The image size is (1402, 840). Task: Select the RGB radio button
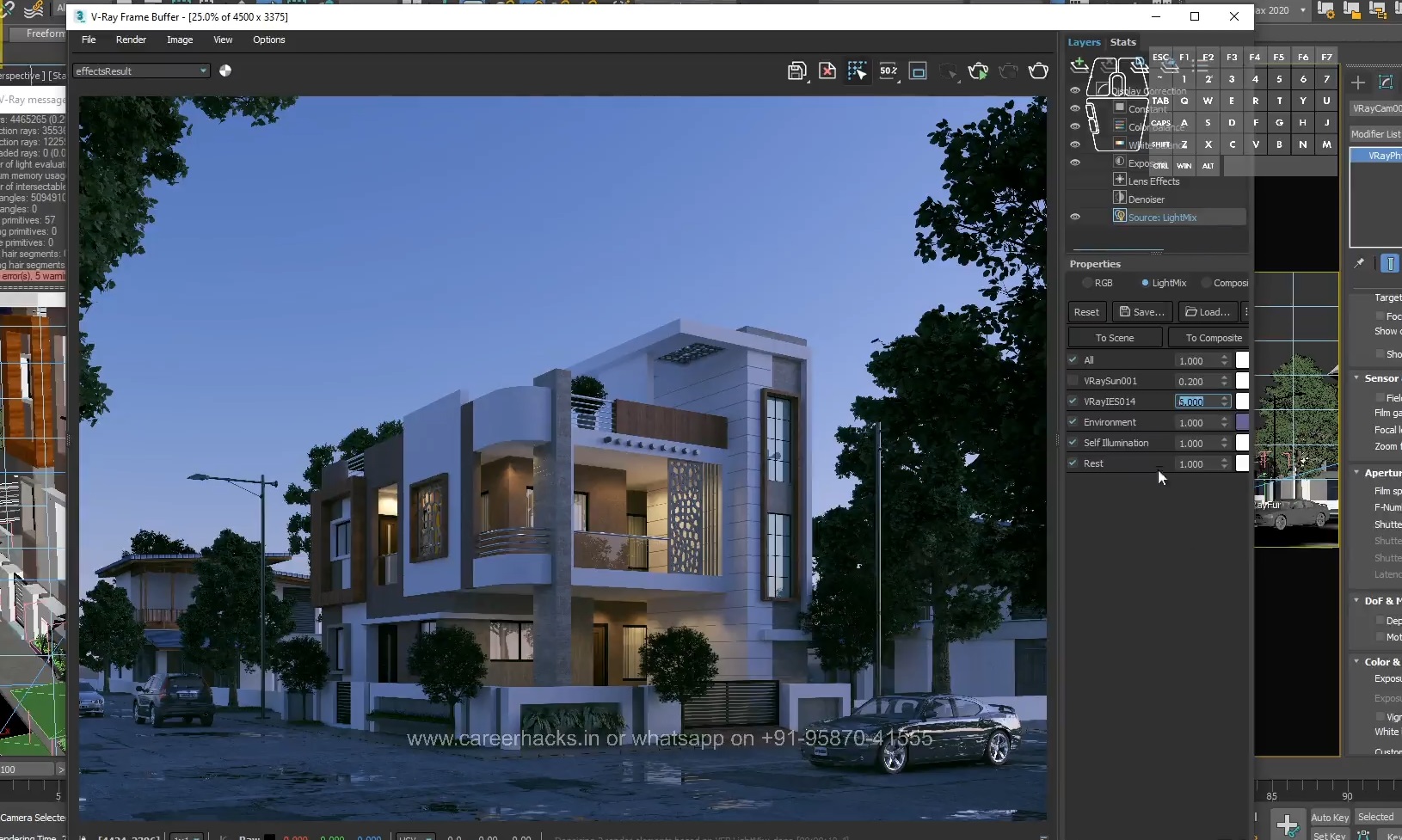(1086, 283)
